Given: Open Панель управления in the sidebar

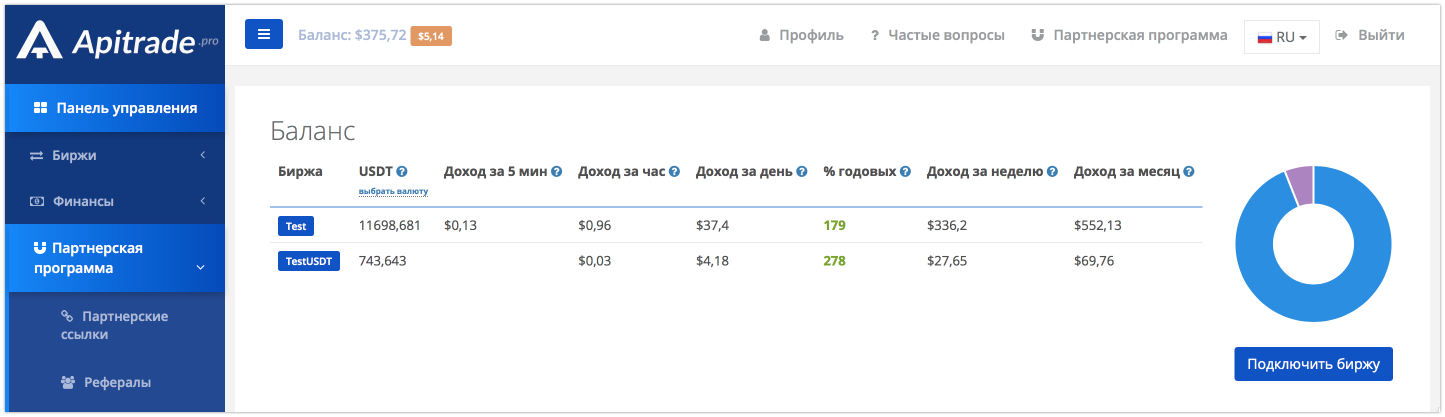Looking at the screenshot, I should click(112, 108).
